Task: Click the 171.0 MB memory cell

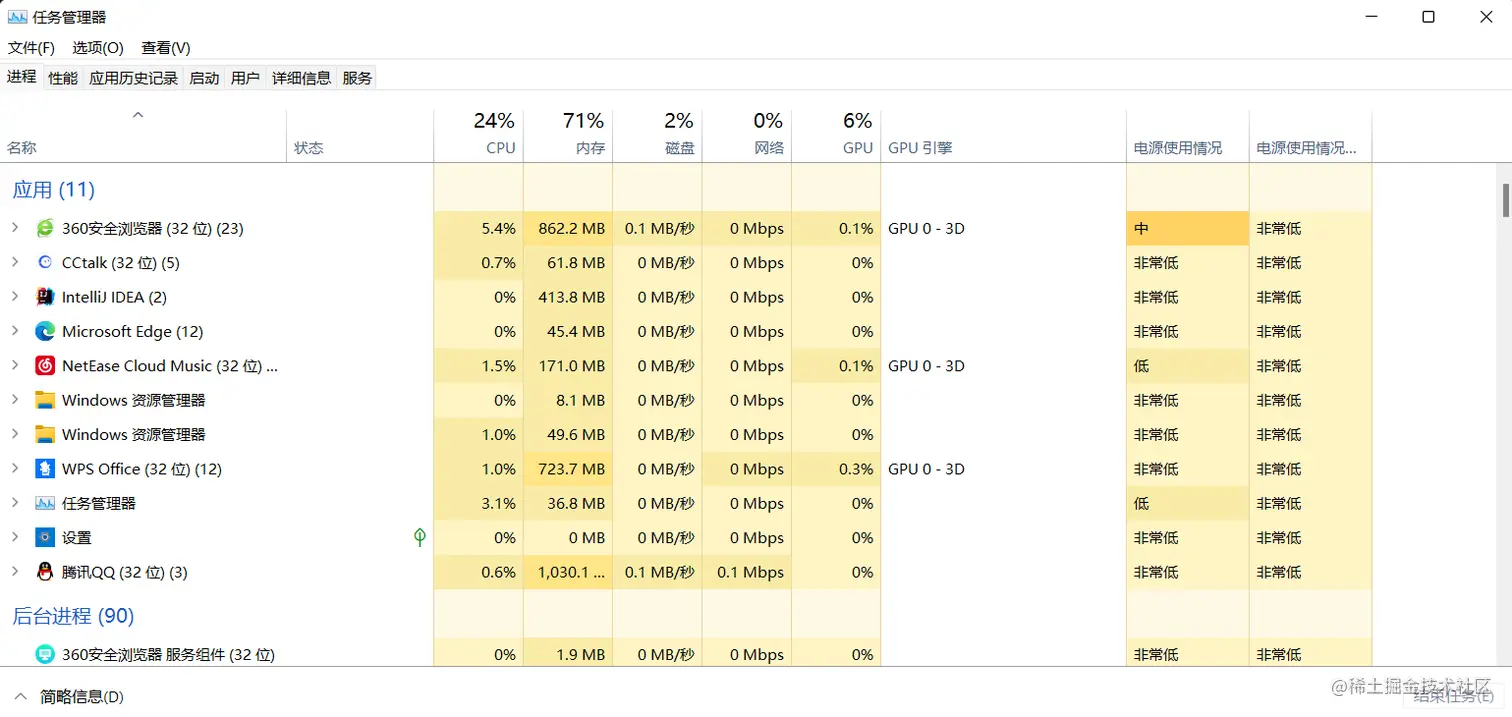Action: (x=568, y=365)
